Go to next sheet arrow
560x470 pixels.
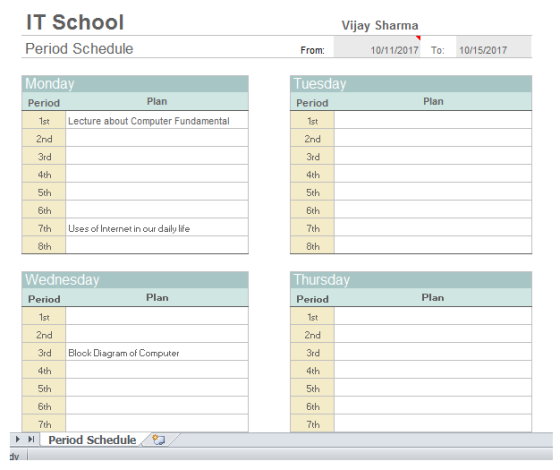tap(18, 439)
